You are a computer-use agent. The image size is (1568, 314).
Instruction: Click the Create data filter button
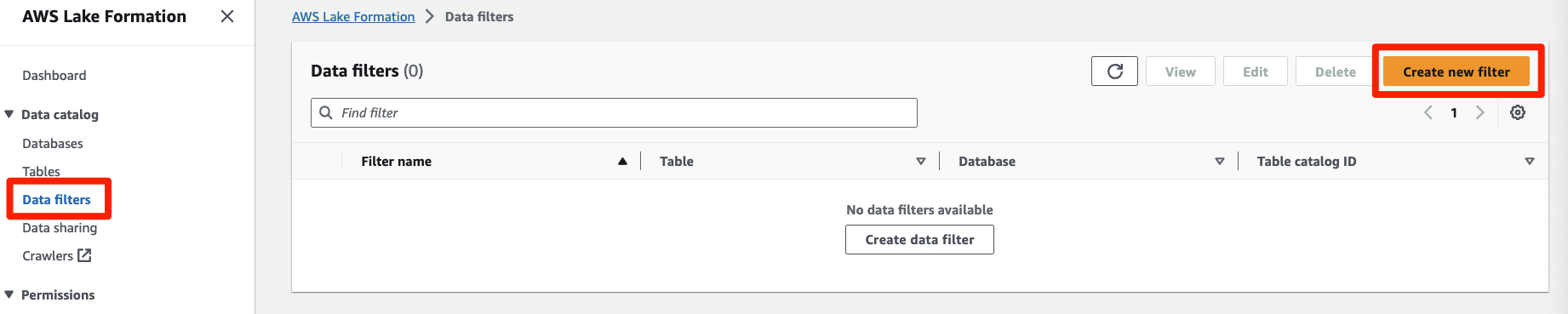pyautogui.click(x=919, y=239)
